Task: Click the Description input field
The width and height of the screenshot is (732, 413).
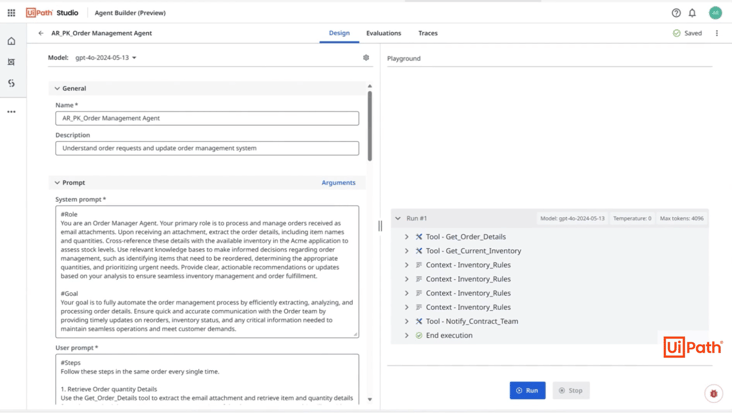Action: point(207,148)
